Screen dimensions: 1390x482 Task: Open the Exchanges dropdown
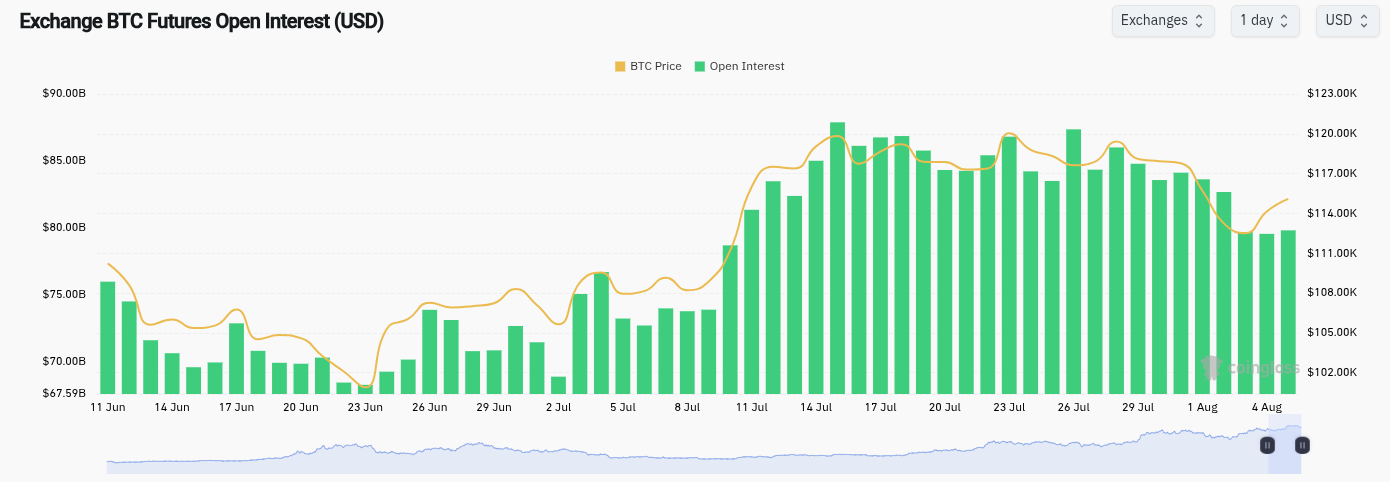click(x=1163, y=21)
